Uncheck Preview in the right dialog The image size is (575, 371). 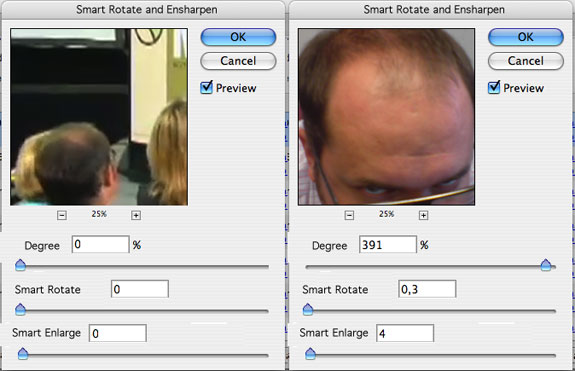click(x=494, y=88)
